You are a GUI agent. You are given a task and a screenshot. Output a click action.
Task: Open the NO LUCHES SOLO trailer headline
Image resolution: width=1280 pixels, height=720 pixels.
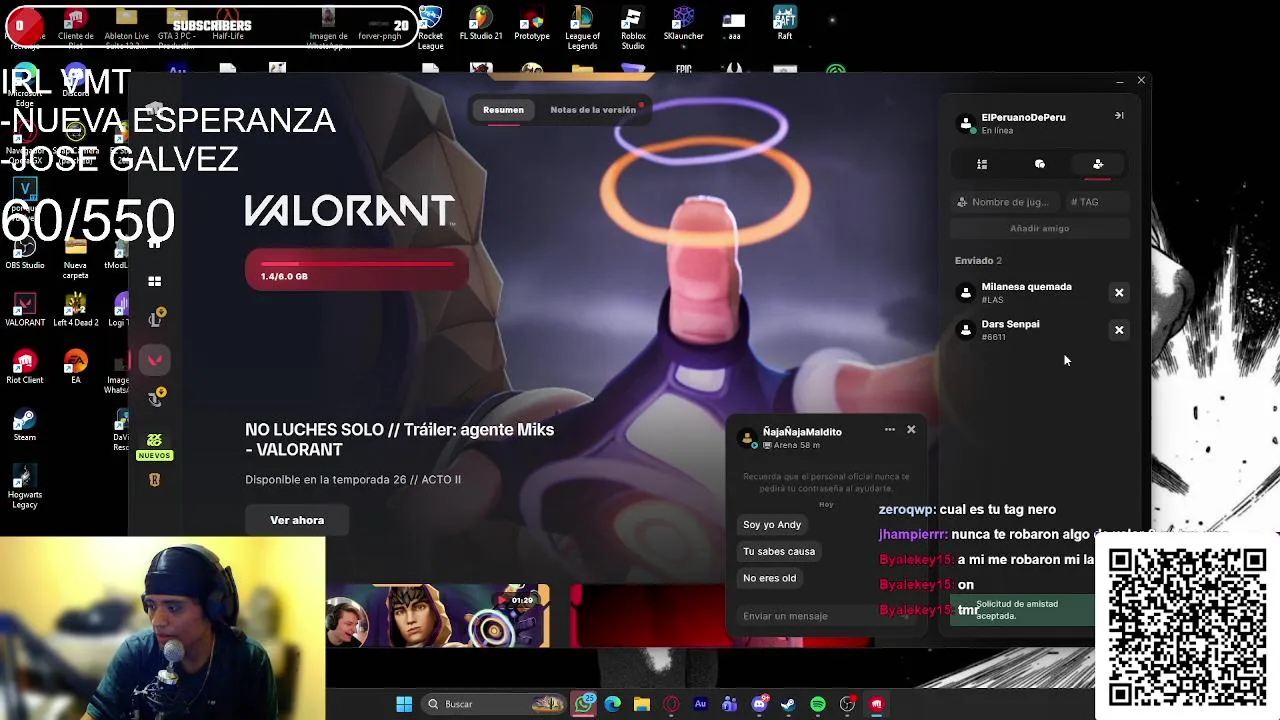399,439
